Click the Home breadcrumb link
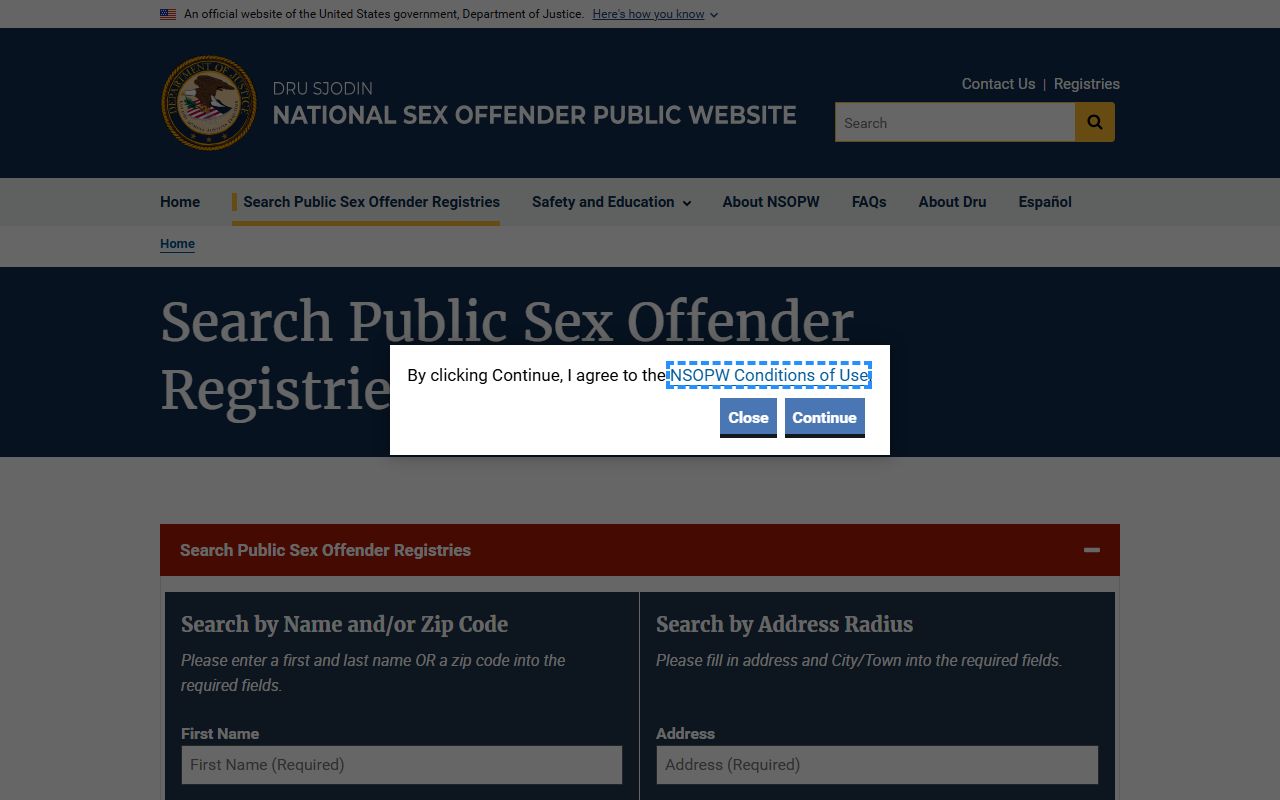 (x=177, y=244)
